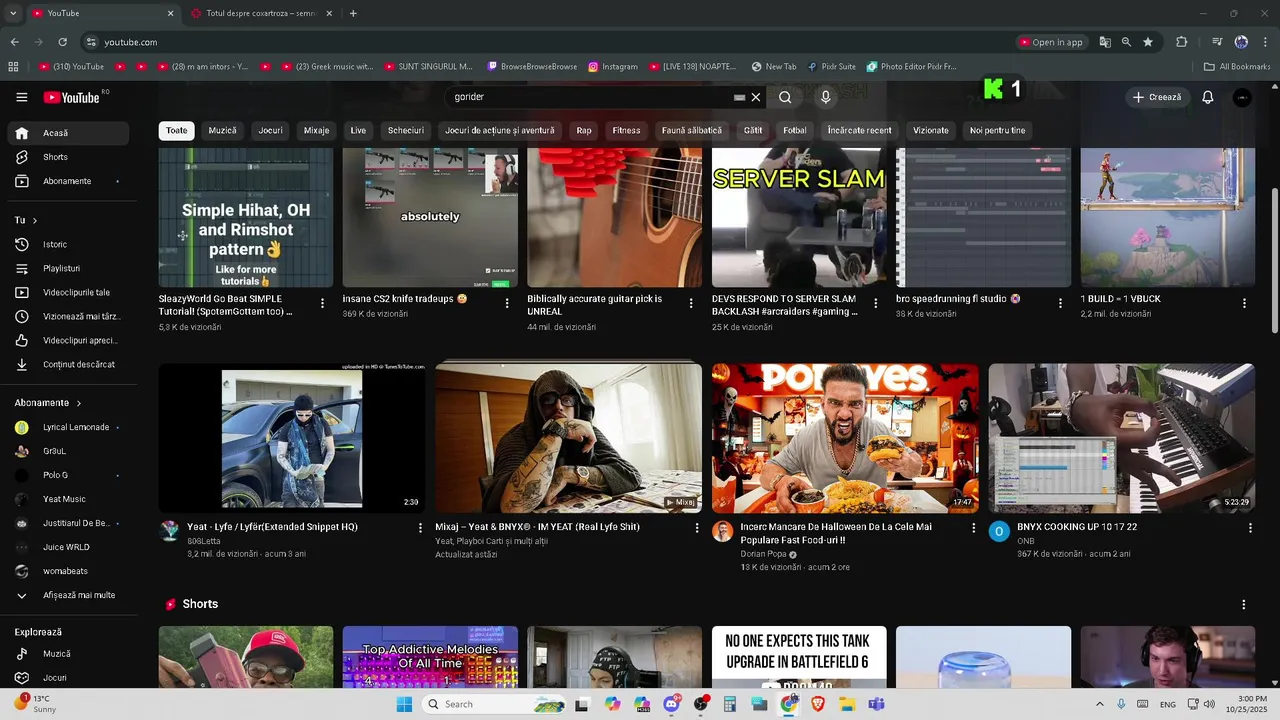The height and width of the screenshot is (720, 1280).
Task: Open options for 1 BUILD = 1 VBUCK
Action: [1244, 303]
